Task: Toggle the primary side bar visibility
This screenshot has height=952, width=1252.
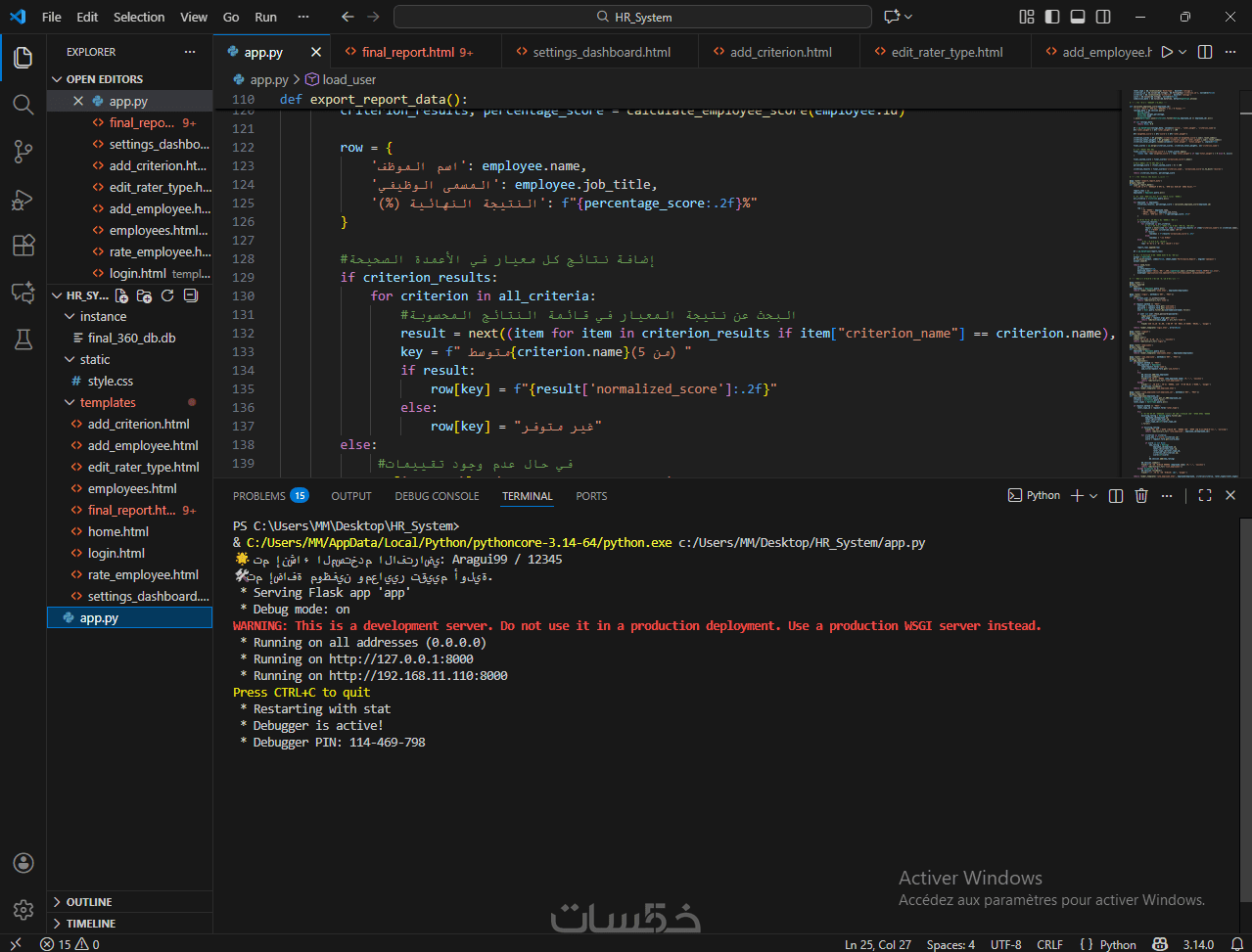Action: point(1052,17)
